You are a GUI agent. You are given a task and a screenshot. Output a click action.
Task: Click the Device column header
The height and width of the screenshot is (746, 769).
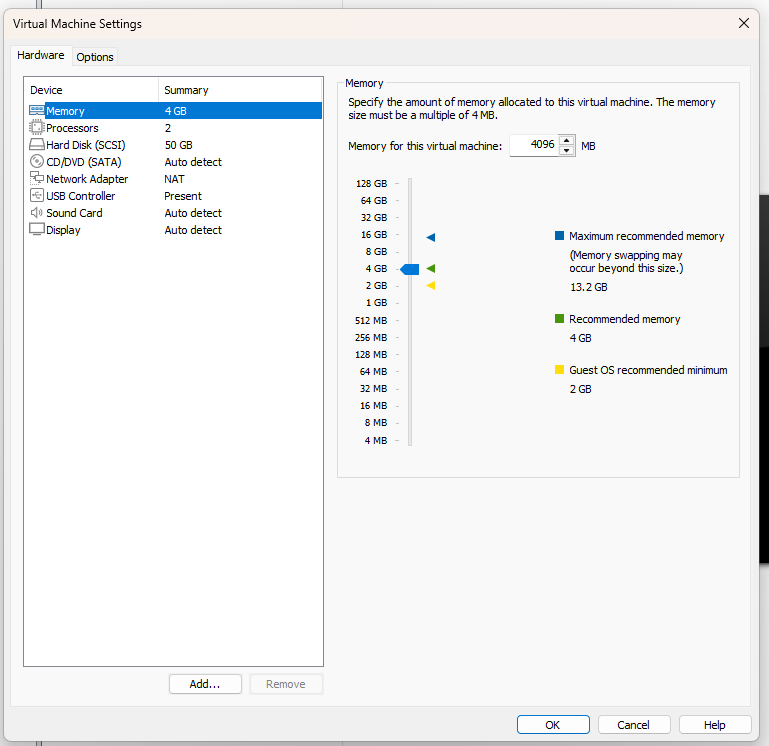(x=91, y=90)
